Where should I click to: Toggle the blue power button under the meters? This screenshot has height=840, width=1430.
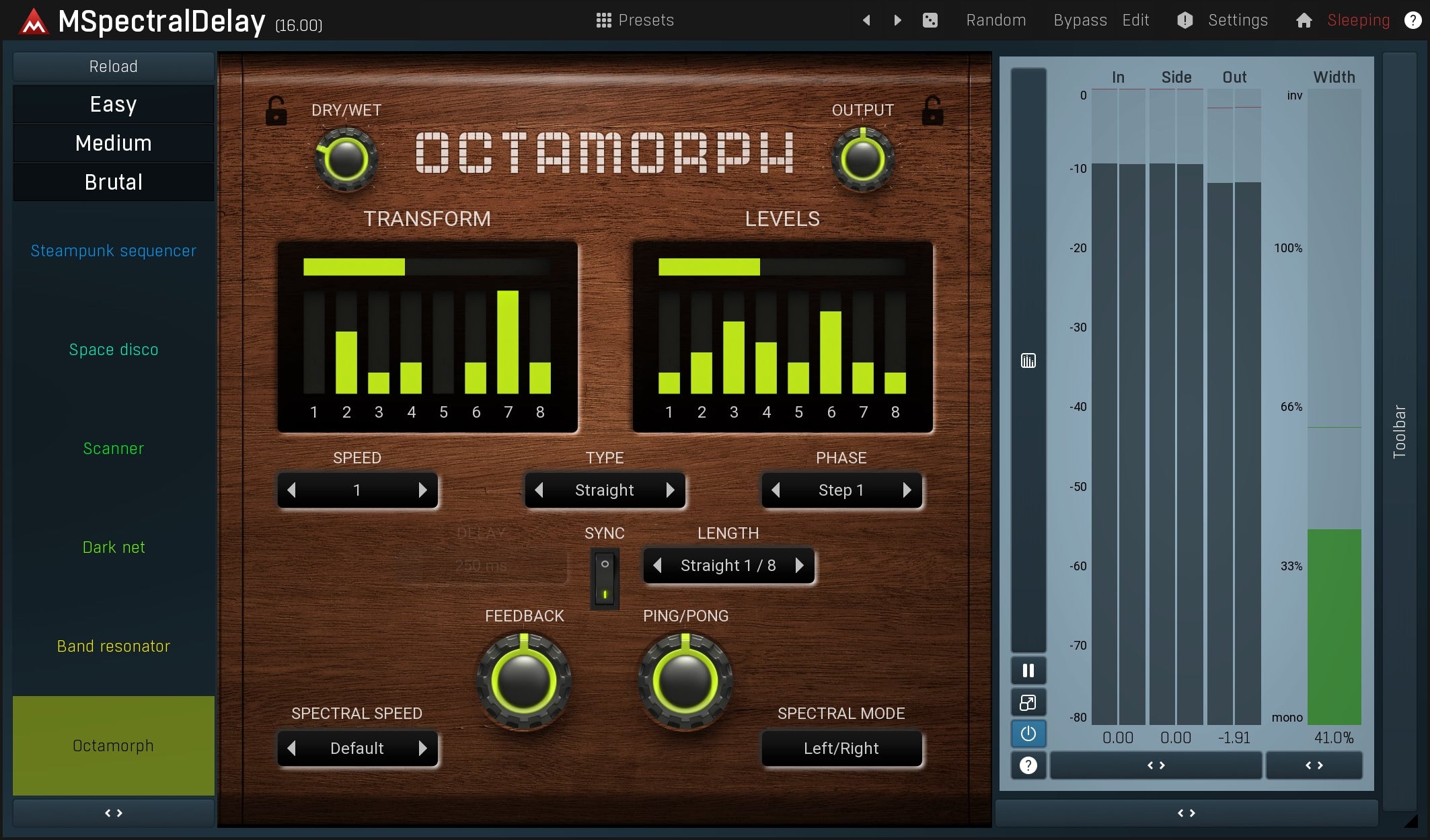pyautogui.click(x=1027, y=734)
